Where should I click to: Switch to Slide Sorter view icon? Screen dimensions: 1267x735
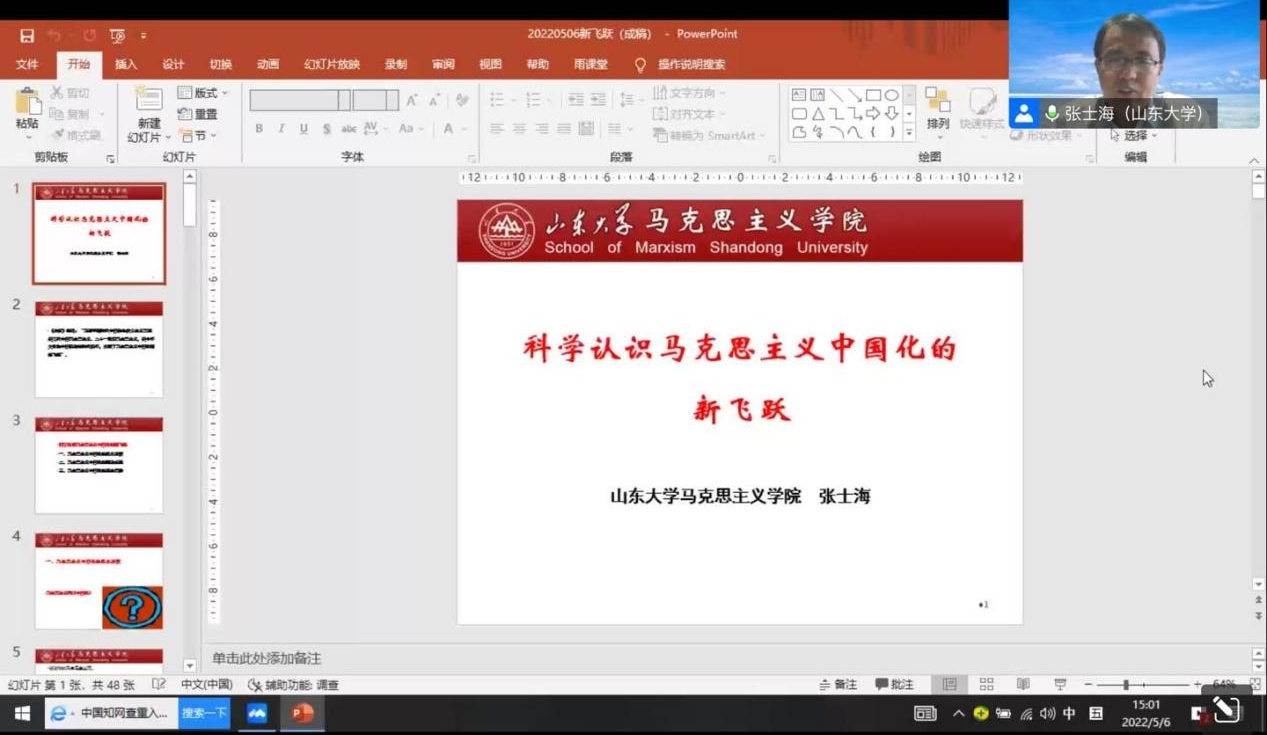click(986, 685)
